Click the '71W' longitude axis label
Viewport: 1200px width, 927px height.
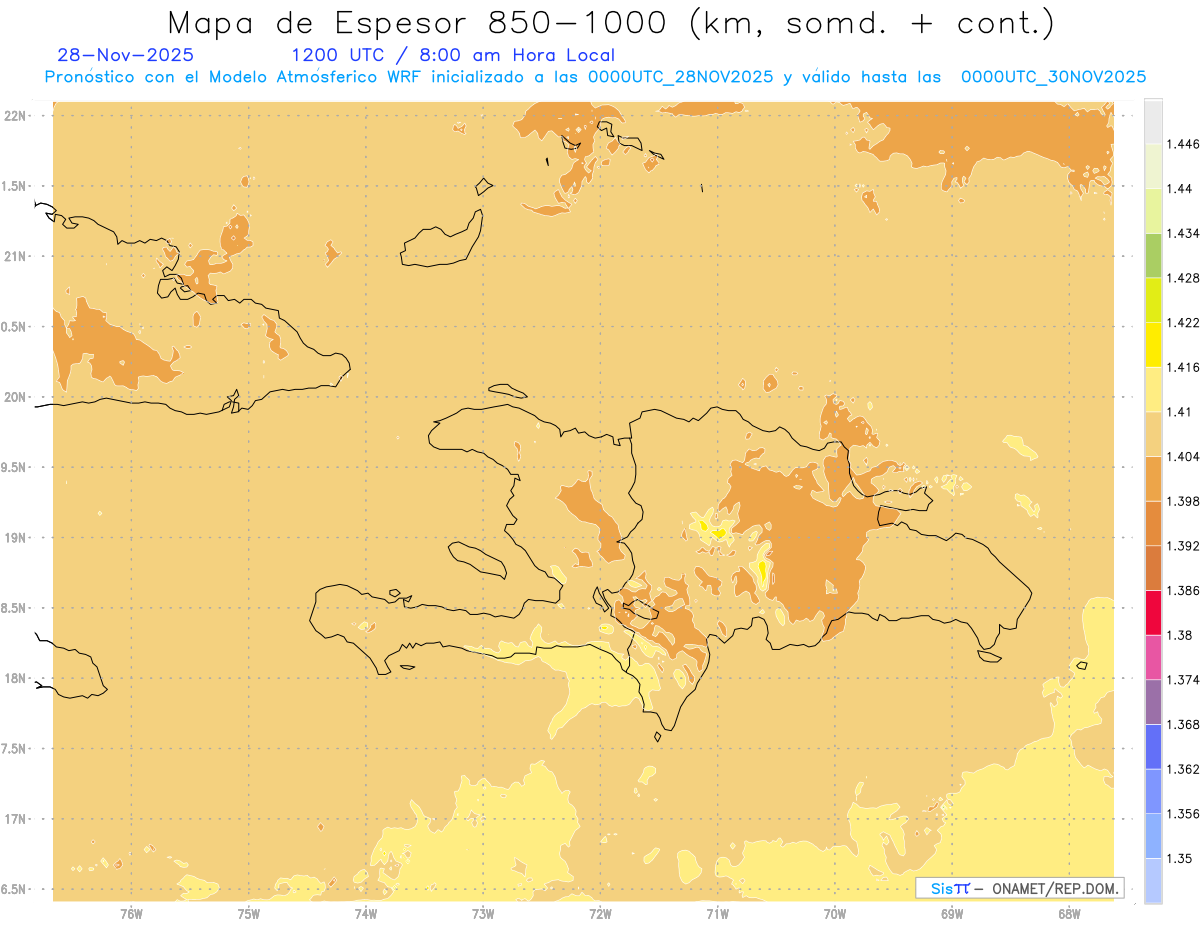point(717,913)
